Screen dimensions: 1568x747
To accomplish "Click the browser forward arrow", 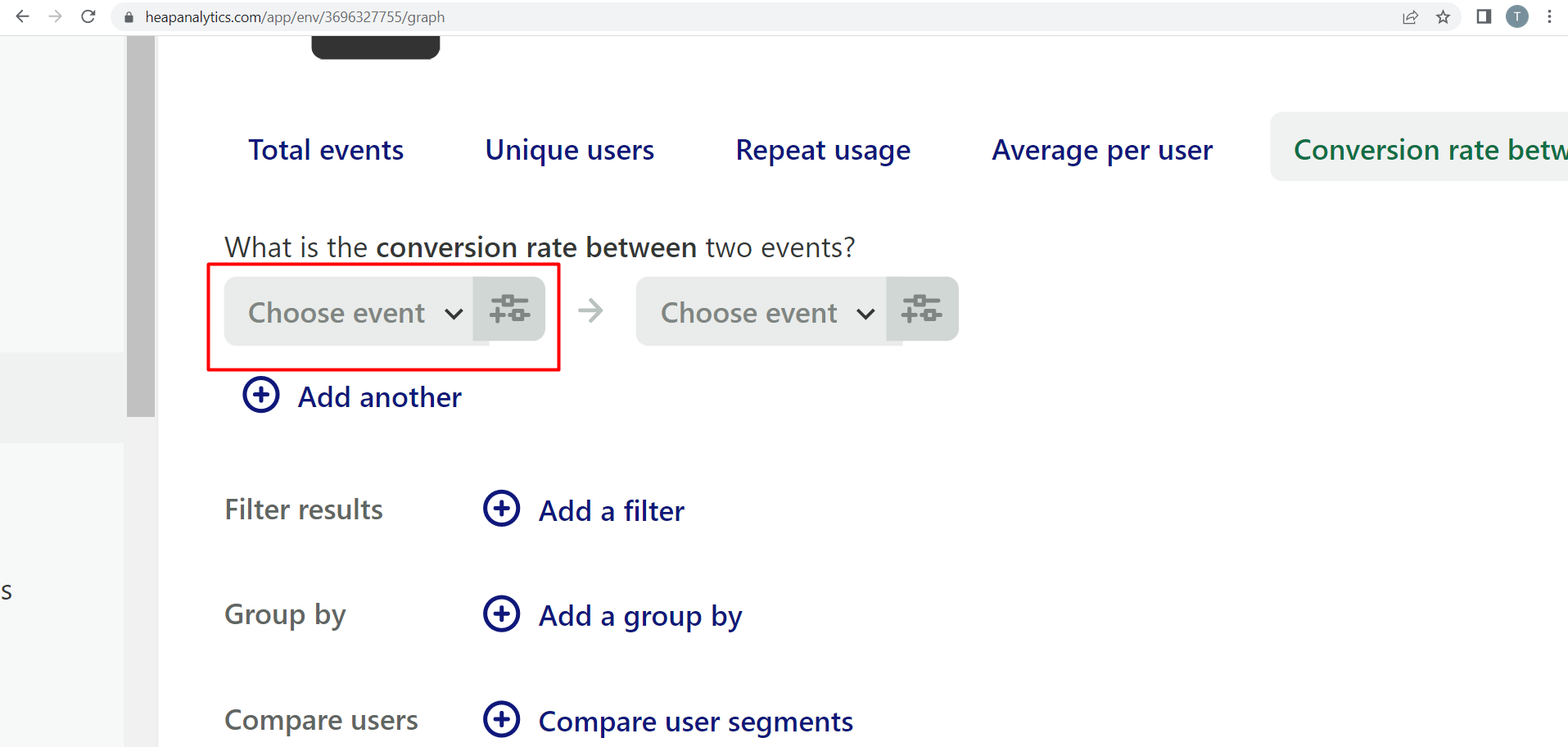I will coord(55,16).
